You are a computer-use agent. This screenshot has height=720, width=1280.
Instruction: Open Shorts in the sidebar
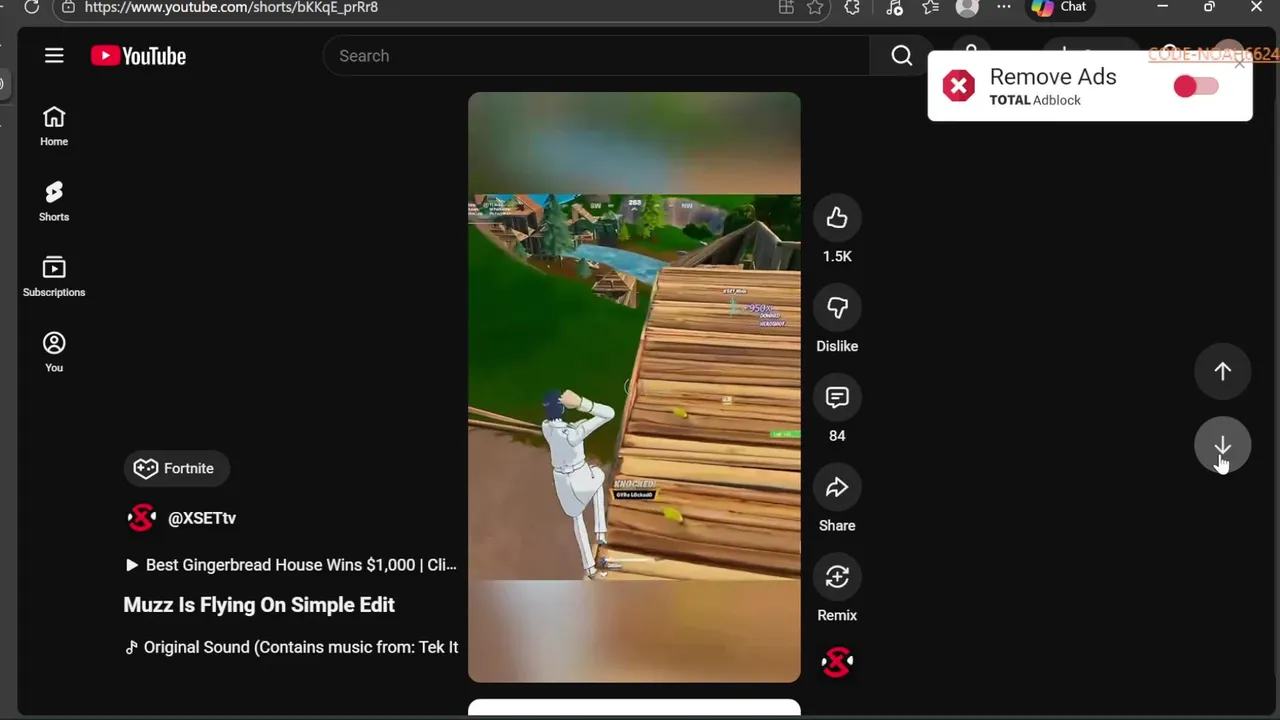click(x=54, y=202)
